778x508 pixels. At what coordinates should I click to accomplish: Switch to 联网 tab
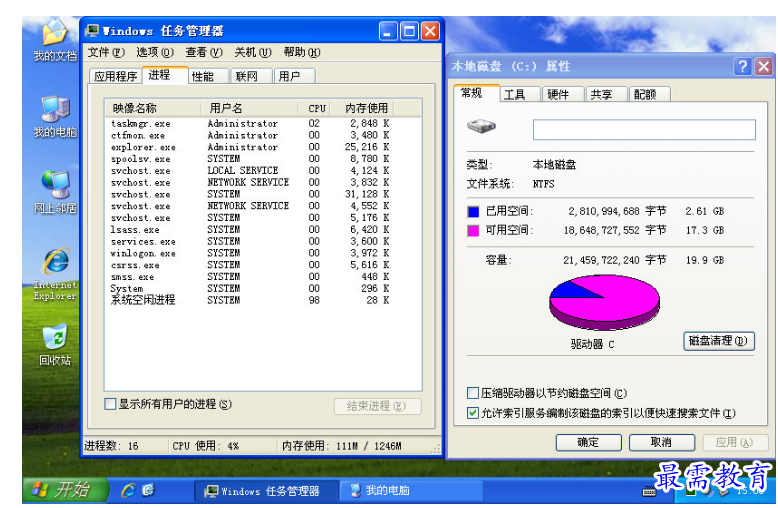coord(251,76)
